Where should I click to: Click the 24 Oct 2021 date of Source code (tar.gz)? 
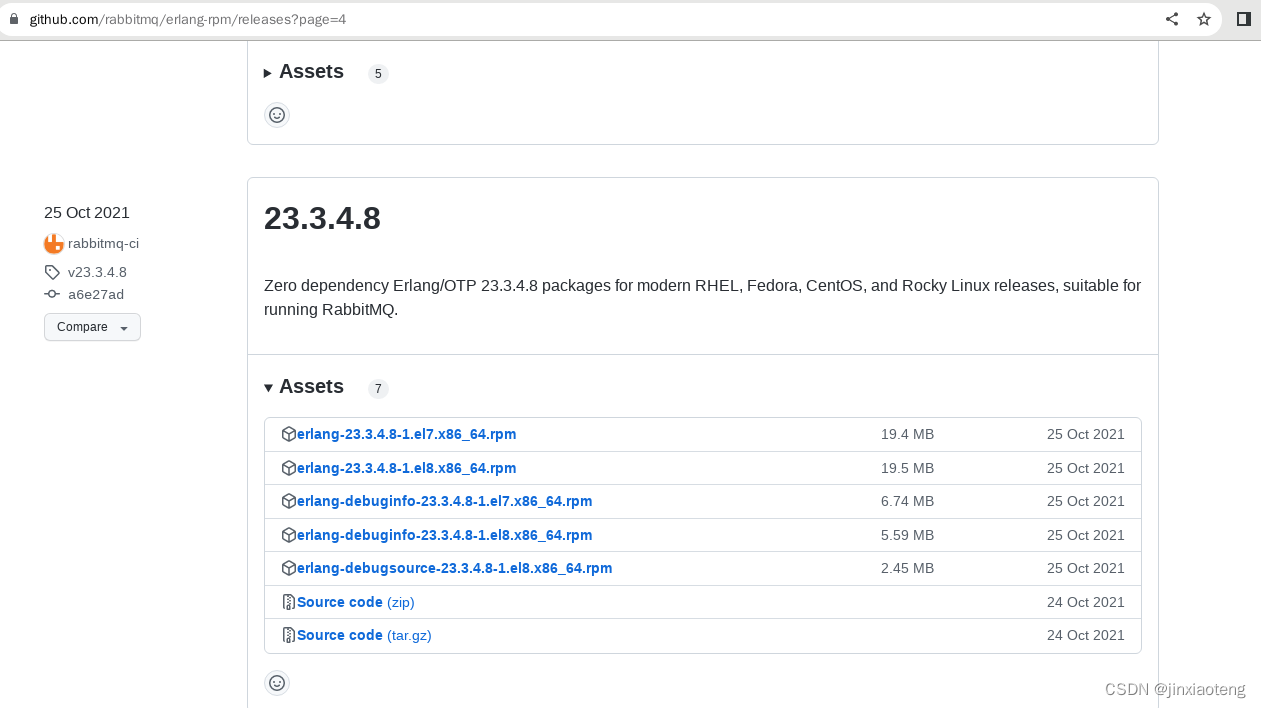point(1086,635)
